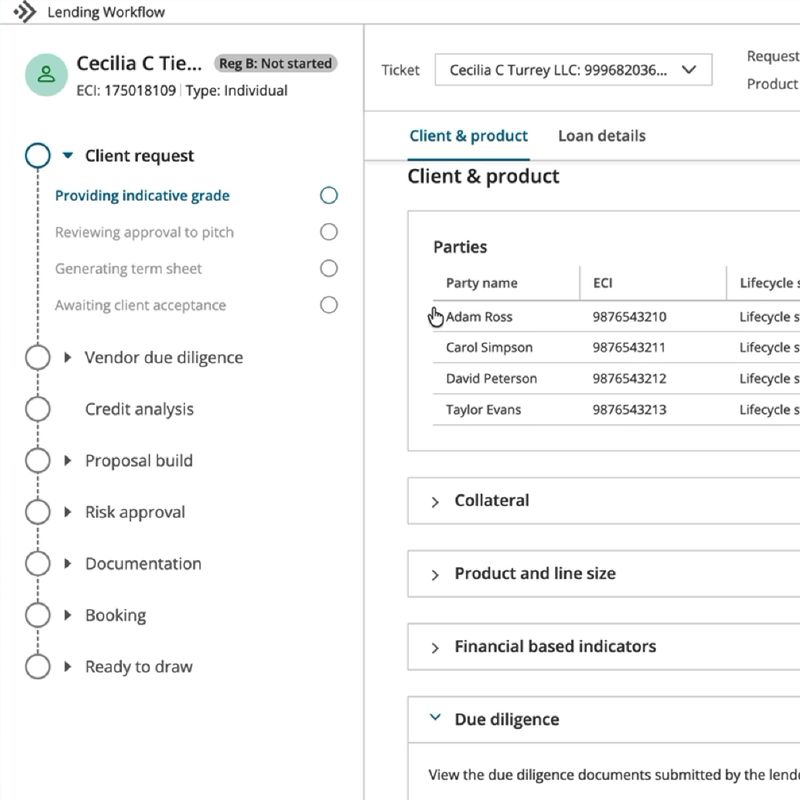Click the Cecilia C Tie... client name
The image size is (800, 800).
click(139, 63)
